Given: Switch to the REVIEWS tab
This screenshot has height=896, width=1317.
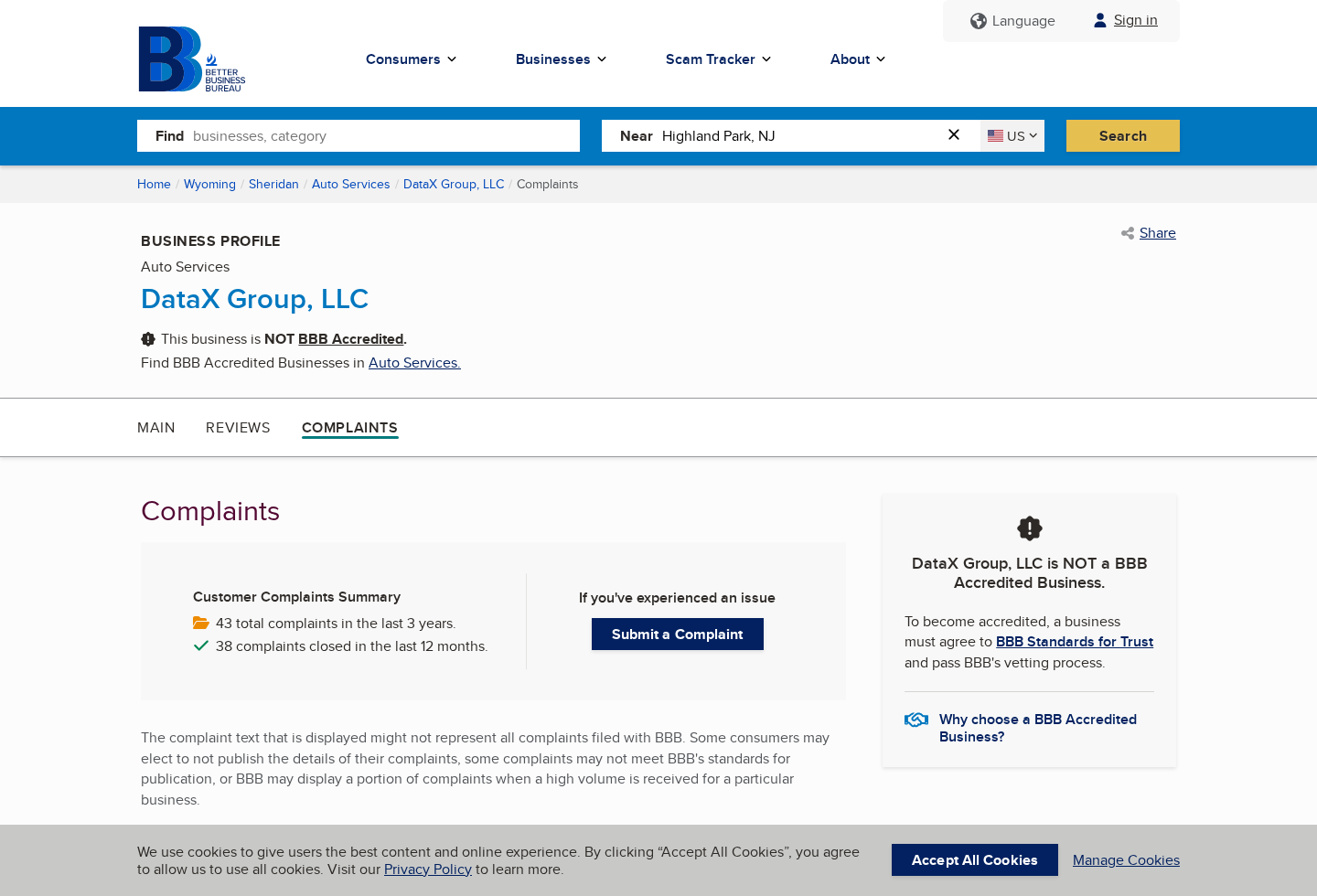Looking at the screenshot, I should coord(238,428).
